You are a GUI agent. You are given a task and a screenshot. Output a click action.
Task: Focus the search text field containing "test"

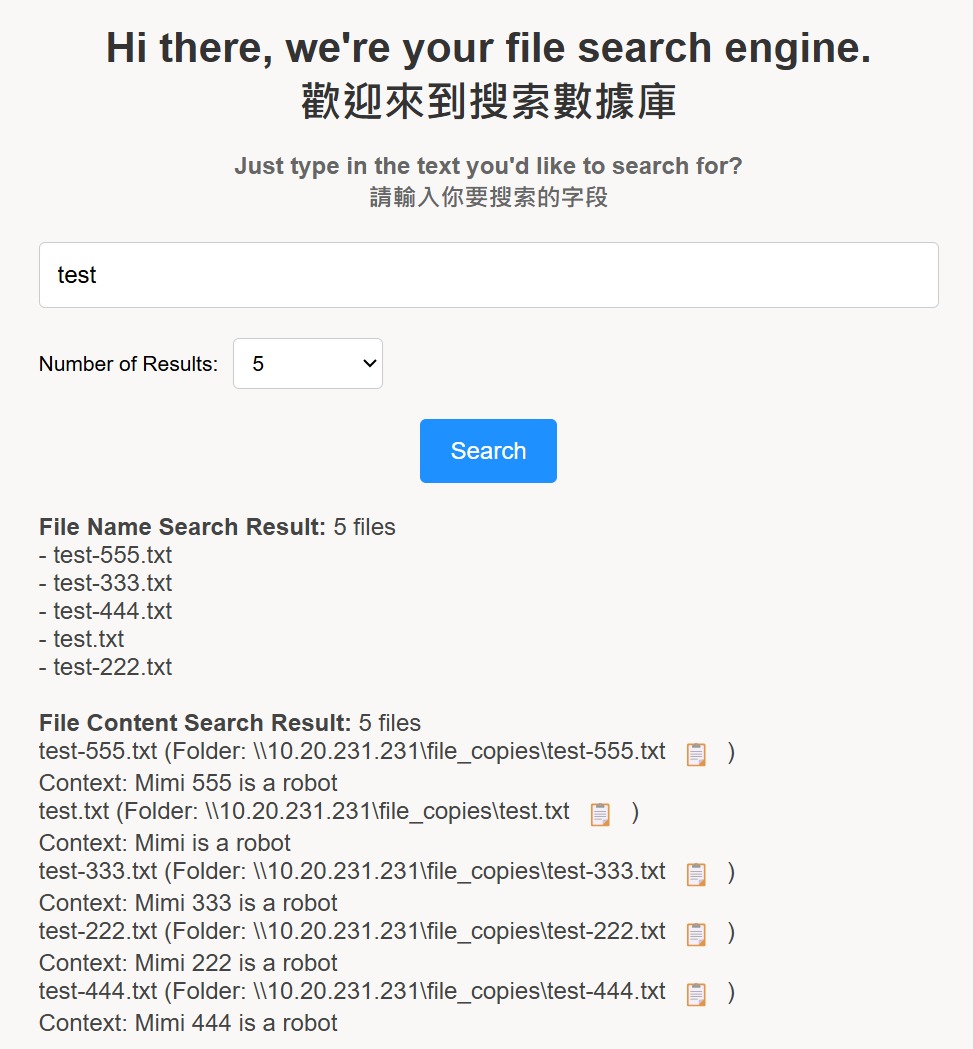[488, 275]
